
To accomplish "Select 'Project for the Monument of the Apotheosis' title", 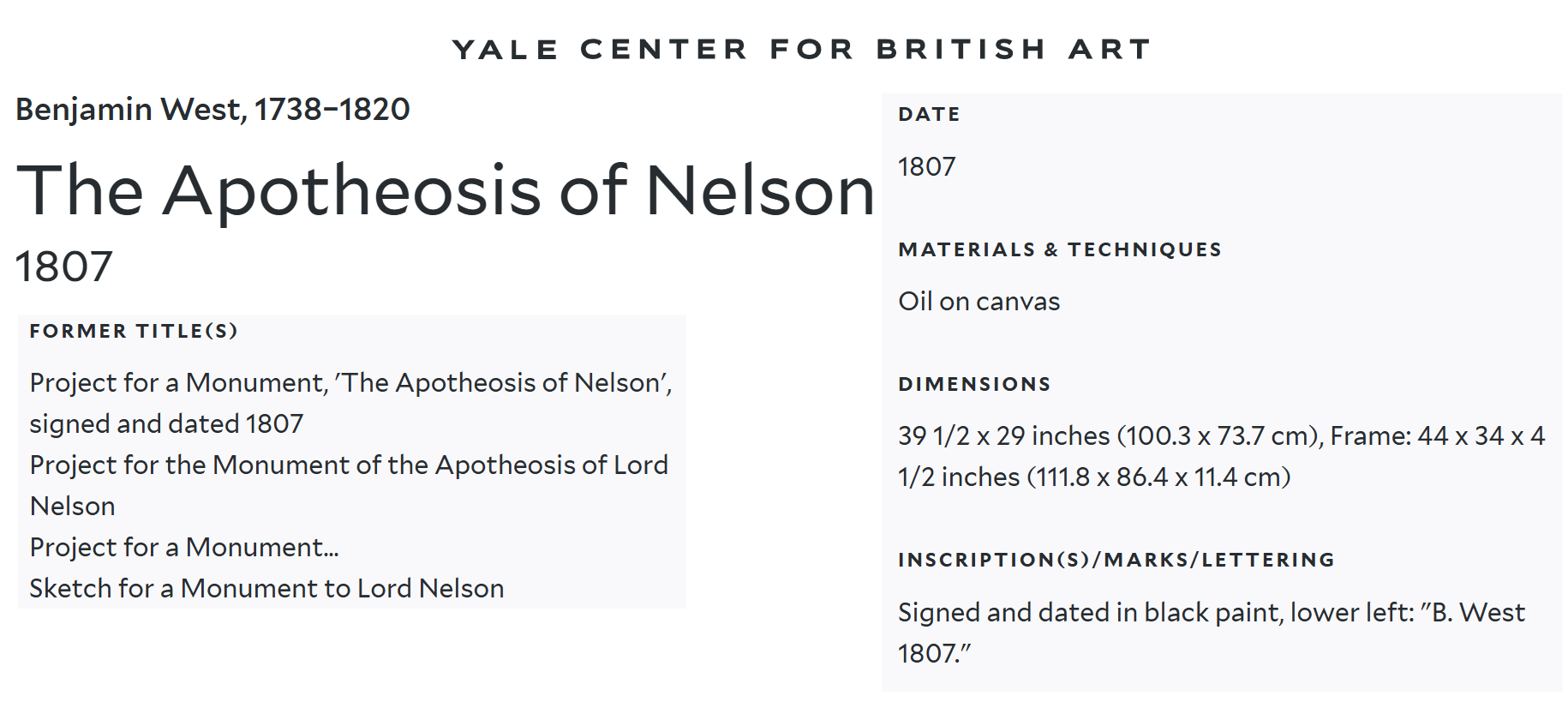I will pyautogui.click(x=349, y=465).
